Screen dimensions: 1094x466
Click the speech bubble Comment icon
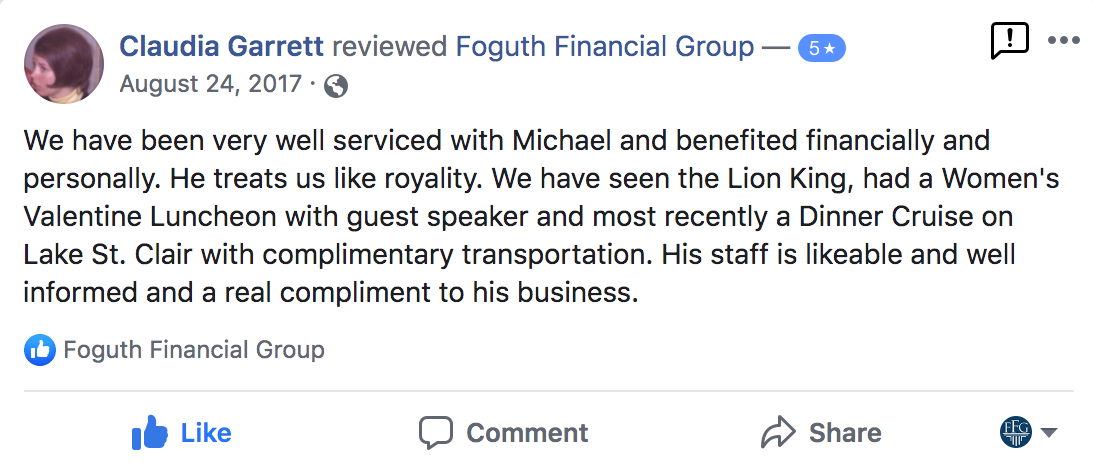tap(436, 433)
